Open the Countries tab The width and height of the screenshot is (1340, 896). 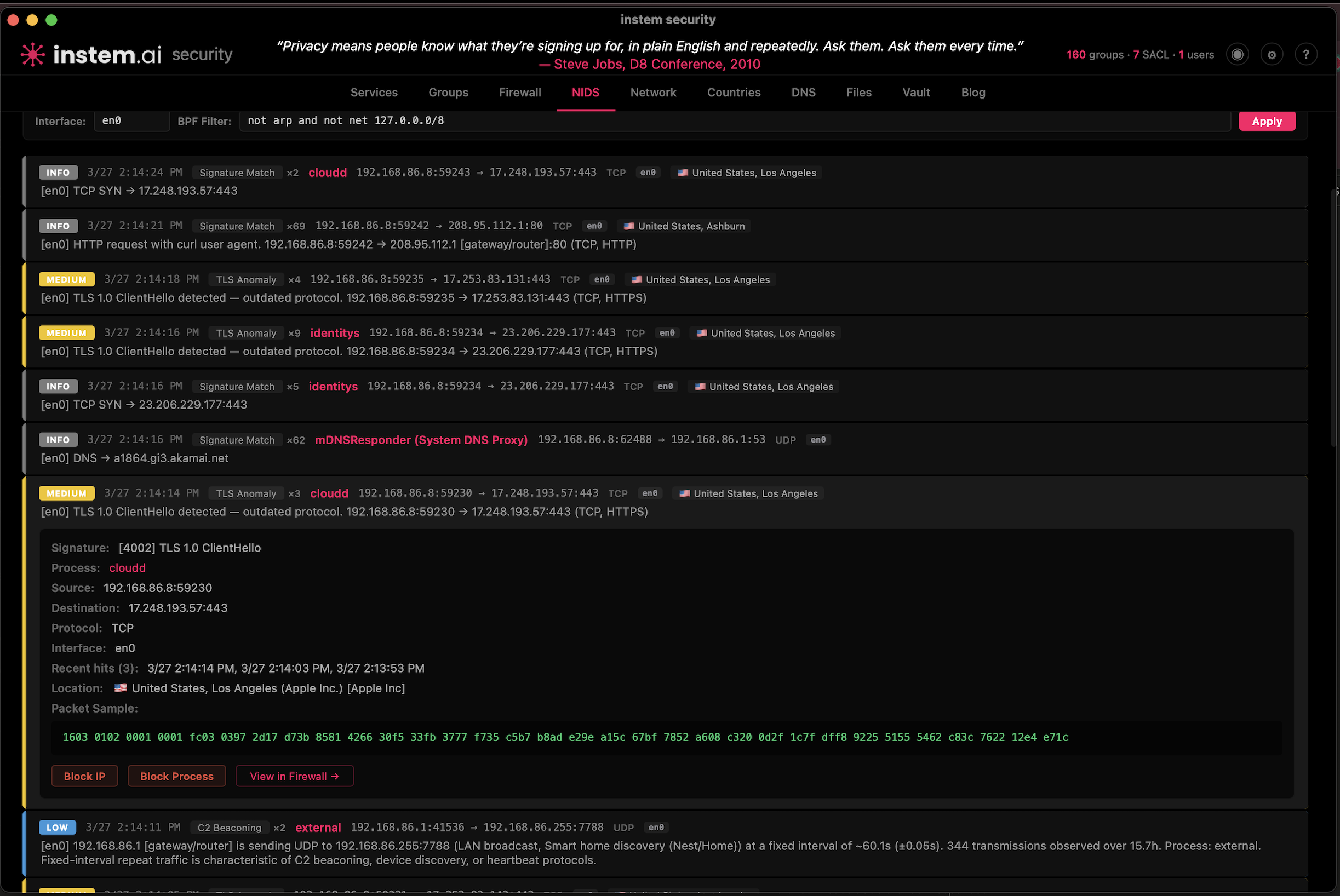coord(734,92)
